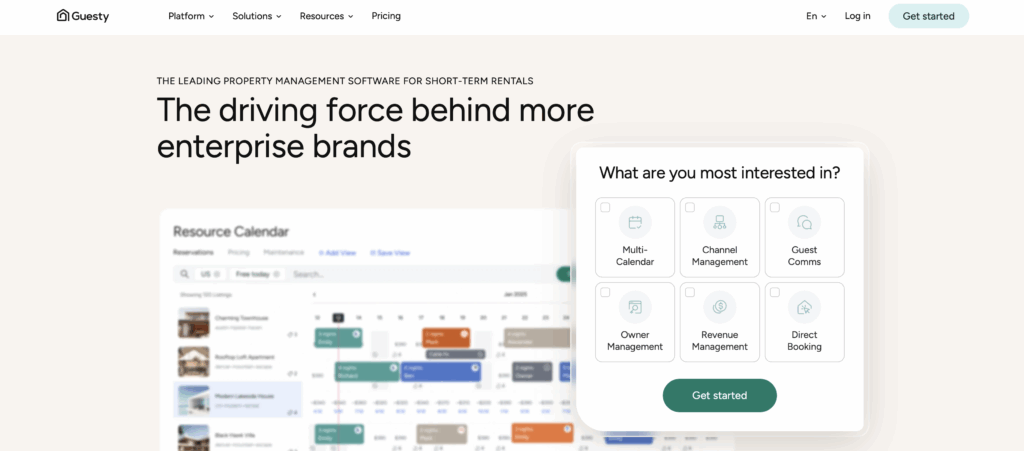Open the Resources menu
The image size is (1024, 451).
coord(326,16)
